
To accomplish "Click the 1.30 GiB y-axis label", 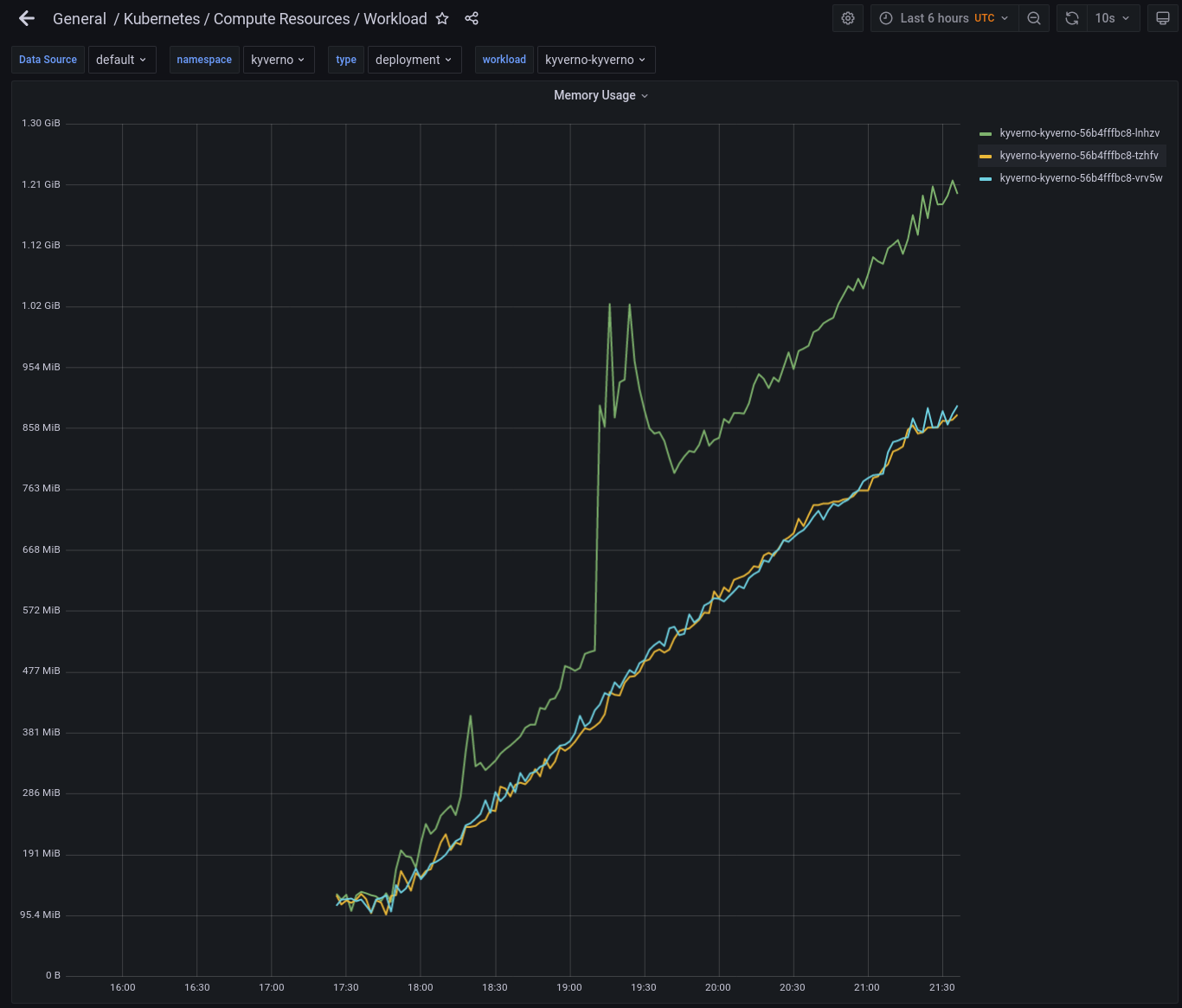I will click(x=41, y=124).
